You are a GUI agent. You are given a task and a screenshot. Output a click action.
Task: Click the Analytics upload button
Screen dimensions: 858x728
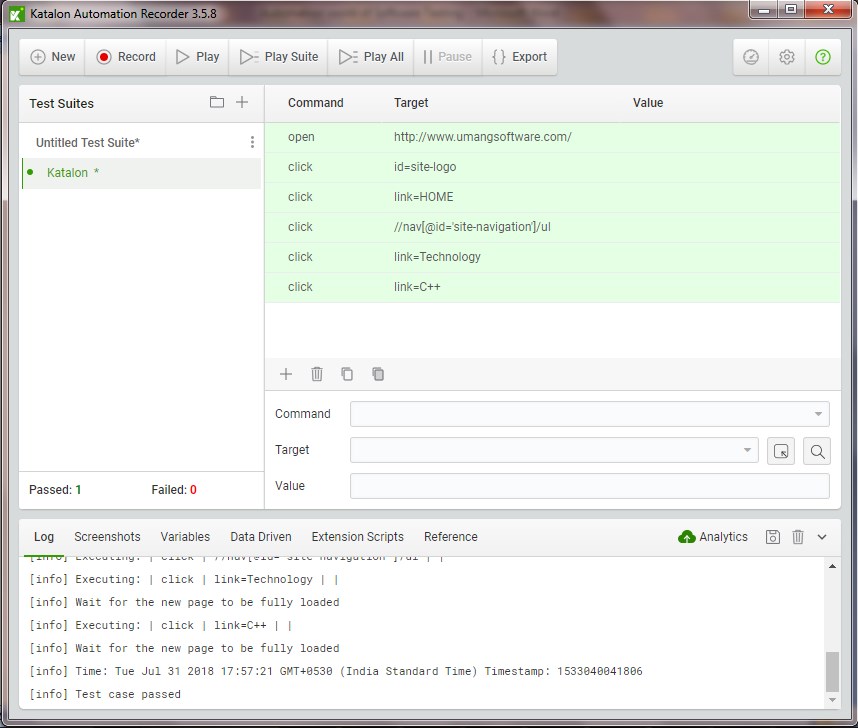[712, 537]
